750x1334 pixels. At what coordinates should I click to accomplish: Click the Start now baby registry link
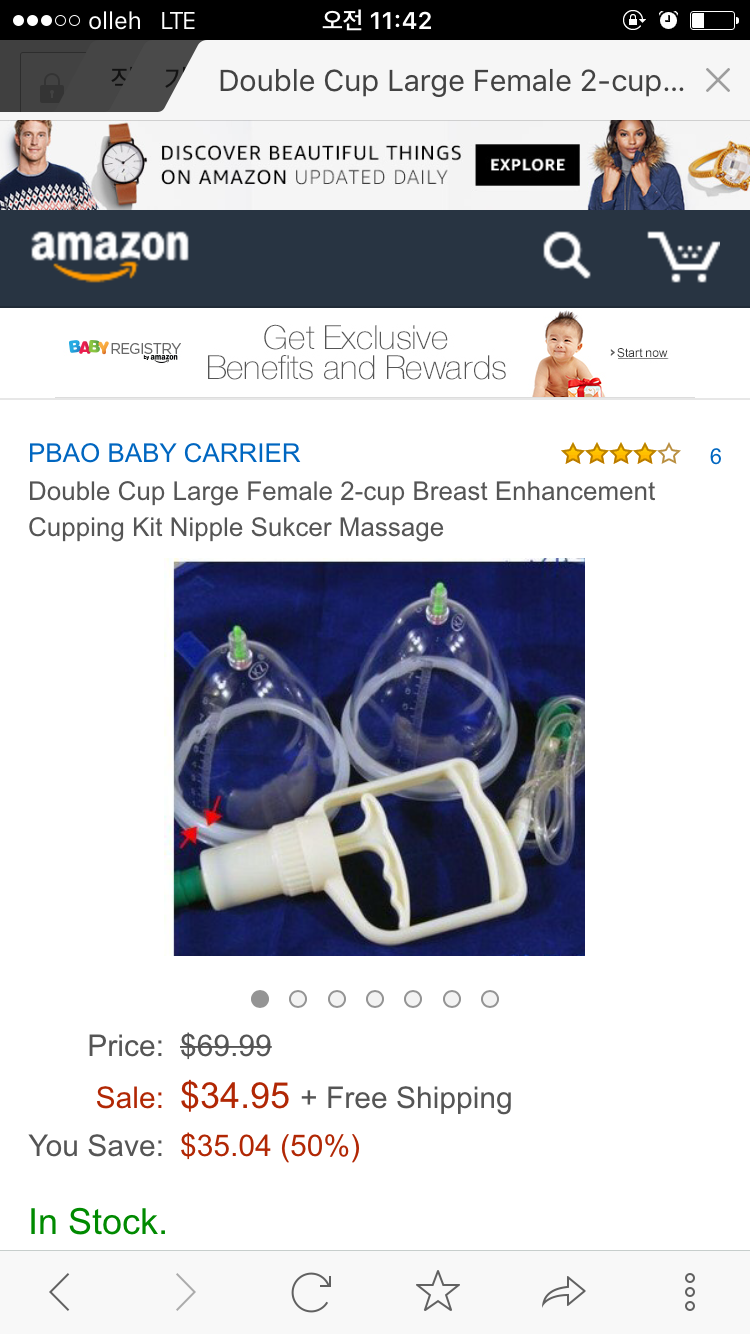[640, 353]
